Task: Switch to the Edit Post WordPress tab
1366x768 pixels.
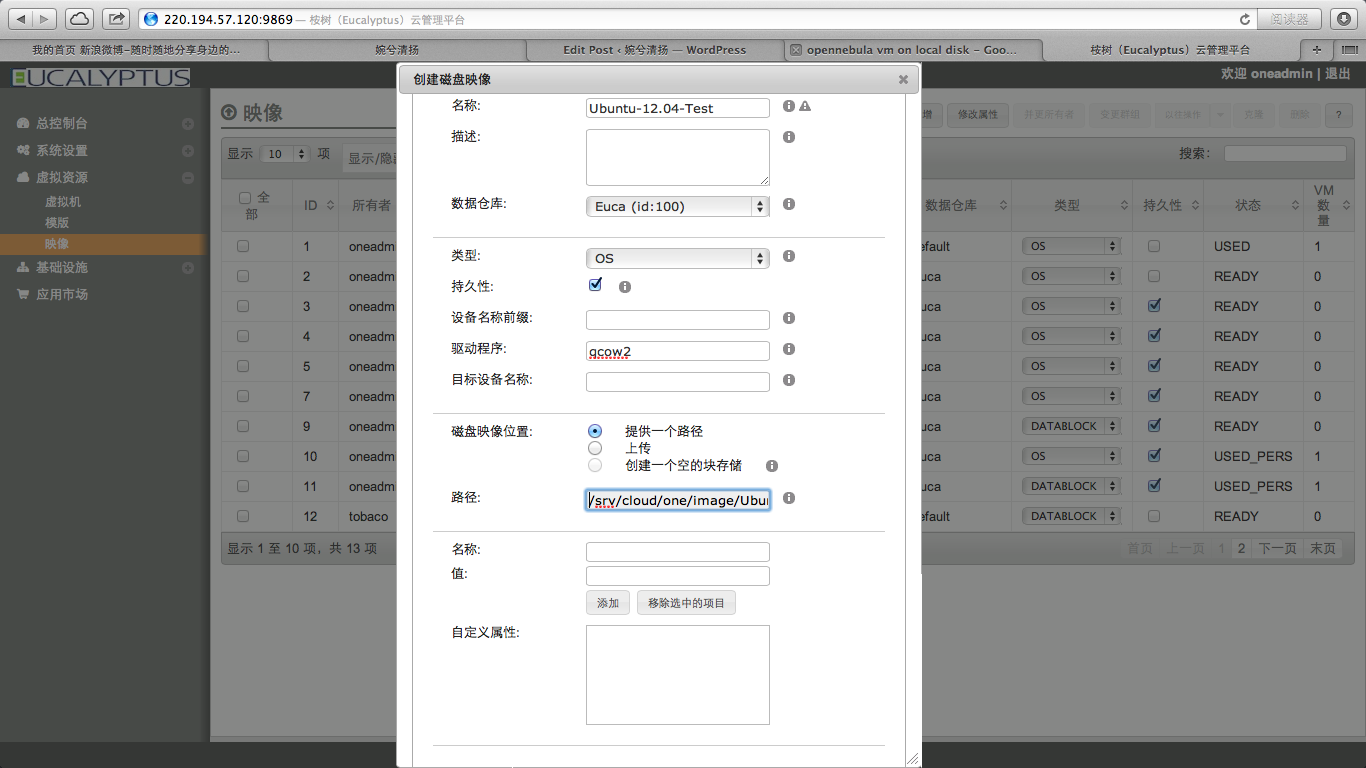Action: [654, 49]
